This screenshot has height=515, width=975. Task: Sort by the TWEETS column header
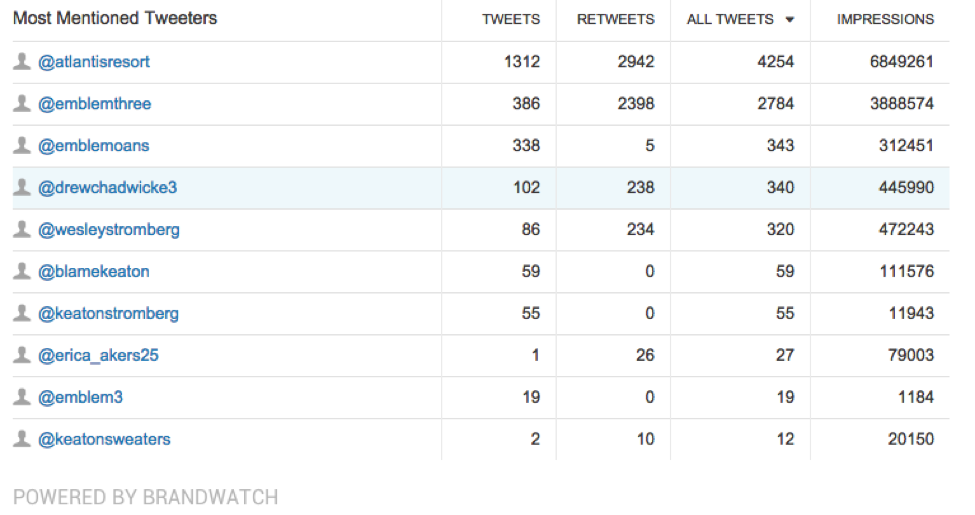[510, 19]
